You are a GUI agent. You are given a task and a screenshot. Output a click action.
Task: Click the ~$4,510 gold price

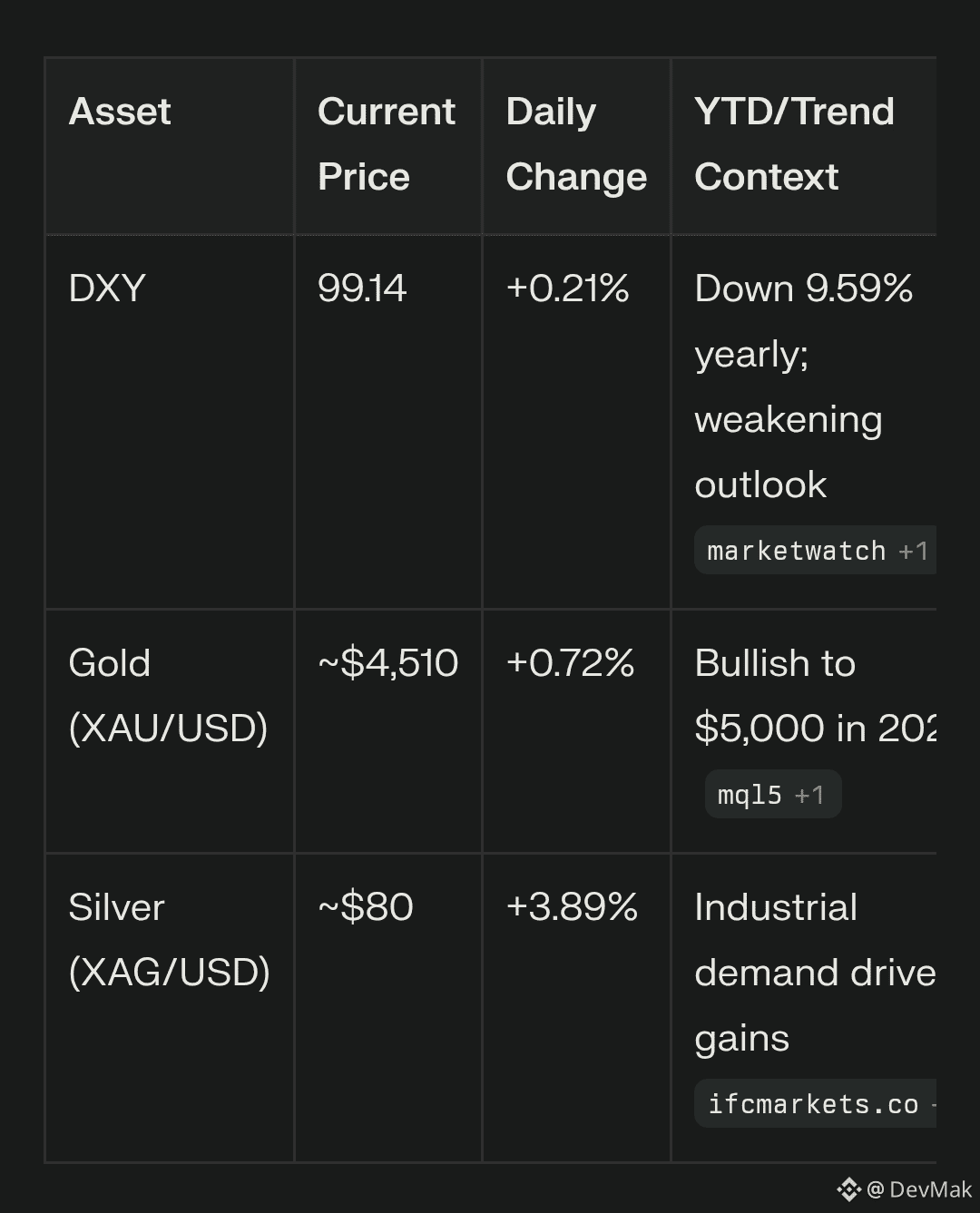tap(387, 663)
